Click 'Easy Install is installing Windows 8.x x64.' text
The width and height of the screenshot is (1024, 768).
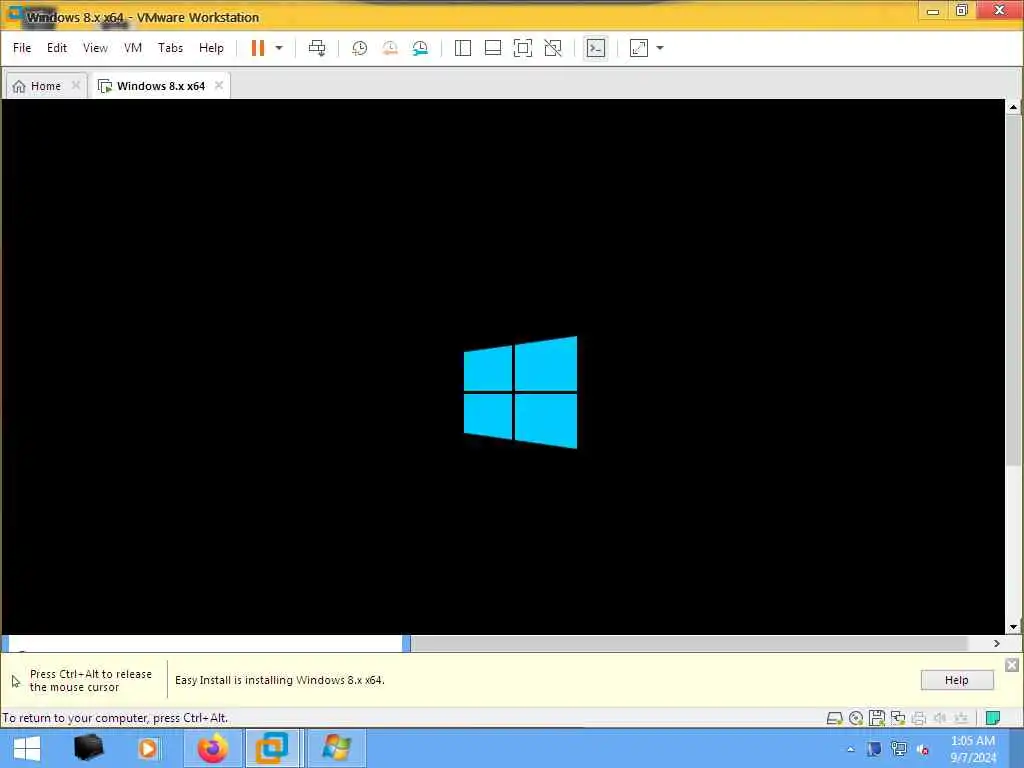tap(280, 680)
